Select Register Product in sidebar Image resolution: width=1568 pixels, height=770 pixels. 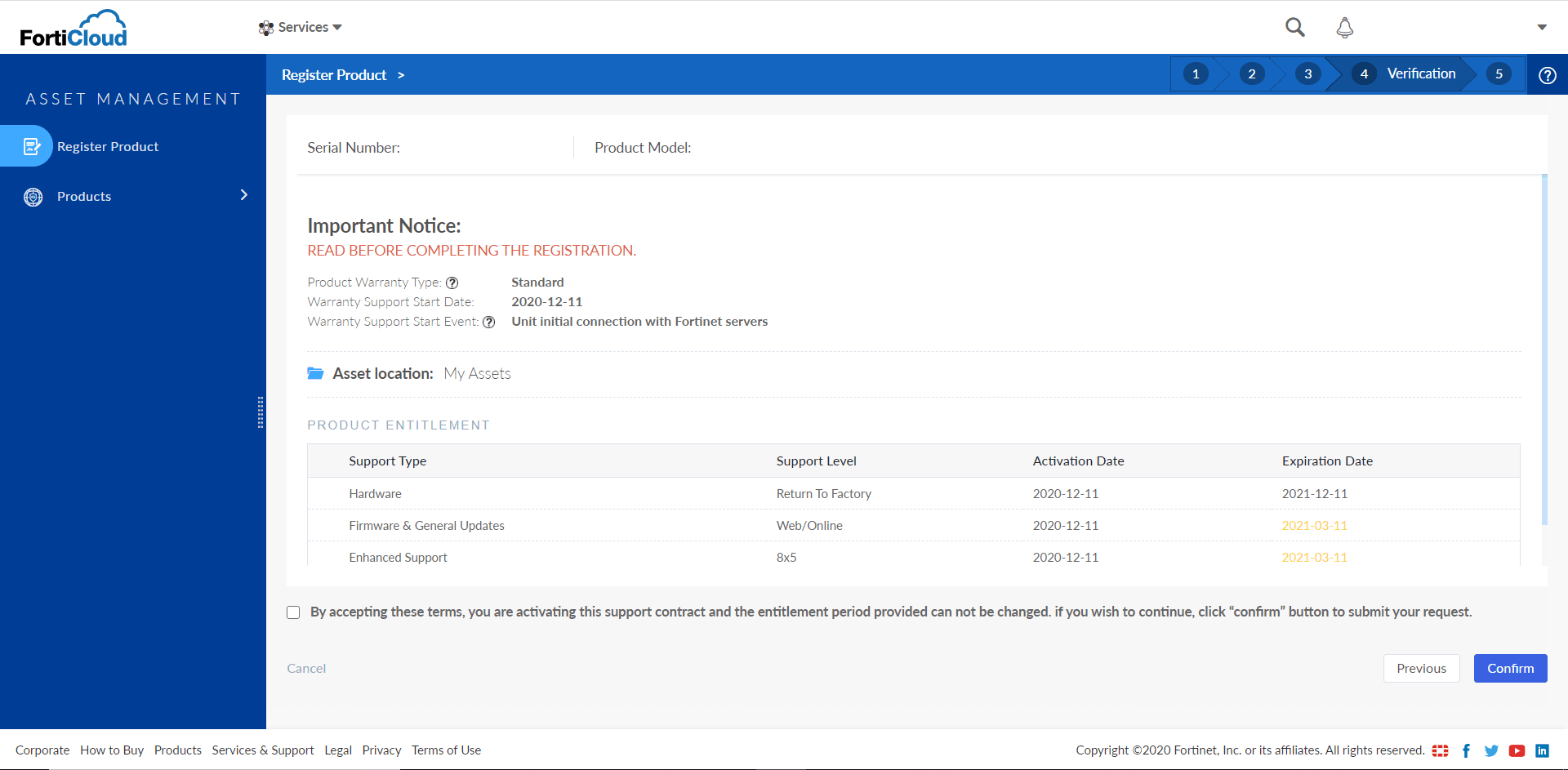pos(108,147)
